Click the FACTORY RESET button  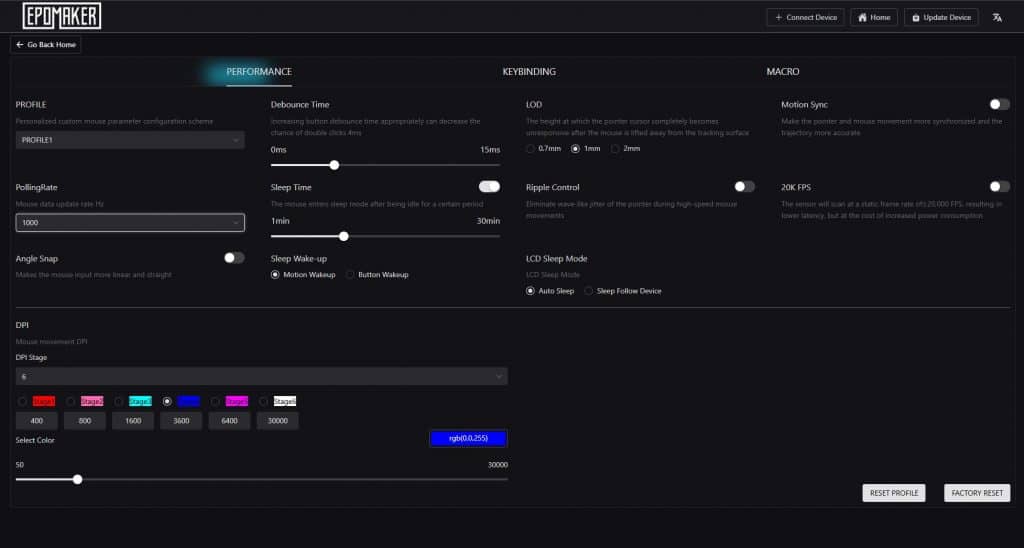click(x=977, y=493)
